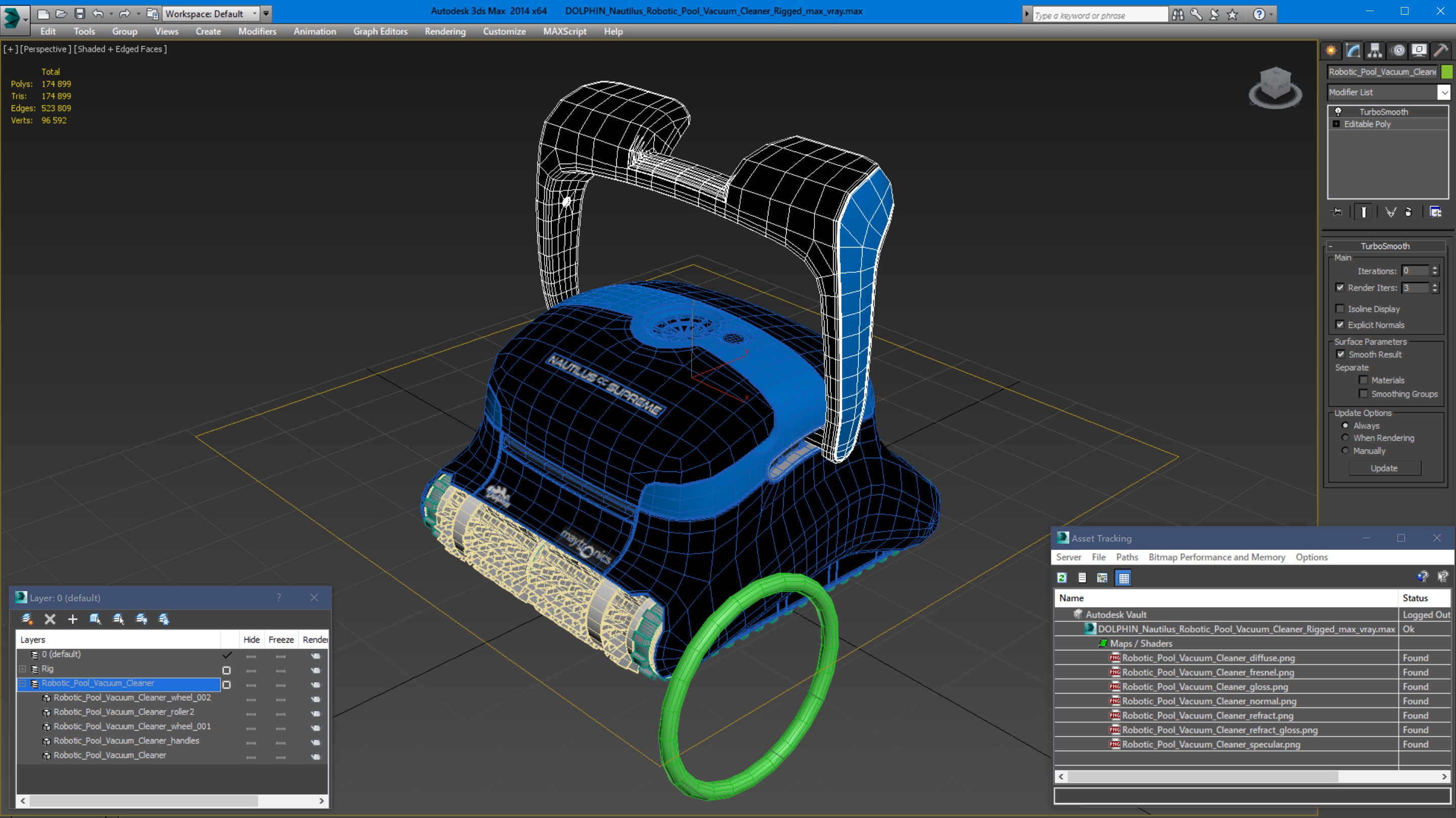
Task: Open the Display panel tab
Action: [1419, 51]
